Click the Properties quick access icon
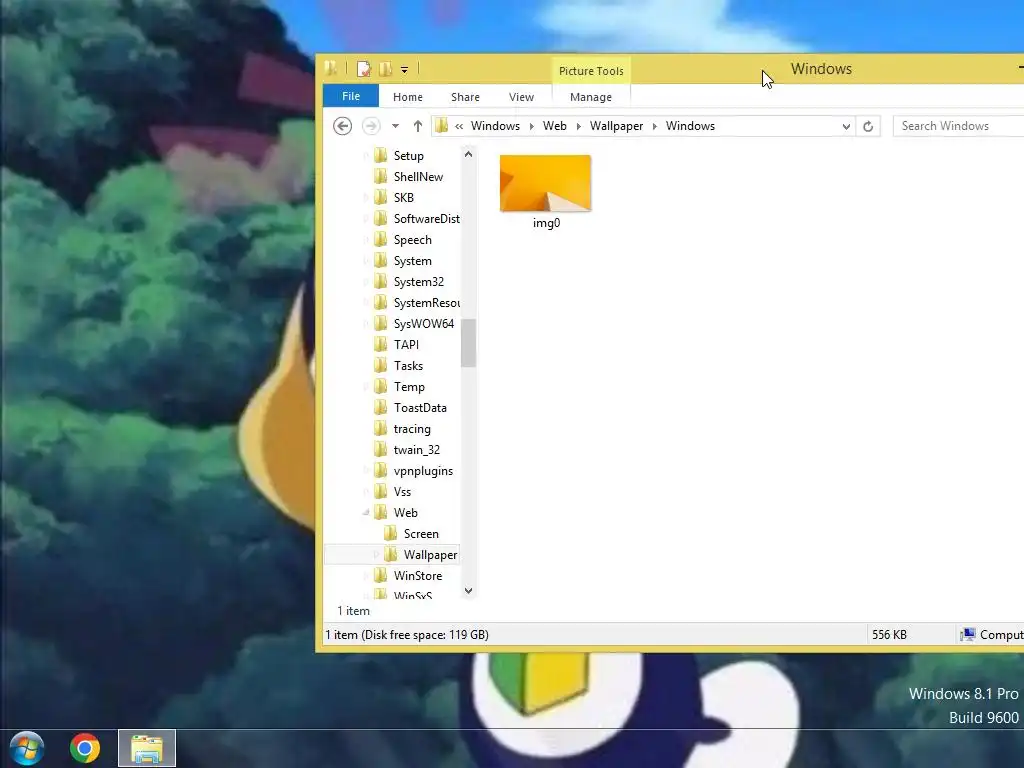The height and width of the screenshot is (768, 1024). pos(364,69)
